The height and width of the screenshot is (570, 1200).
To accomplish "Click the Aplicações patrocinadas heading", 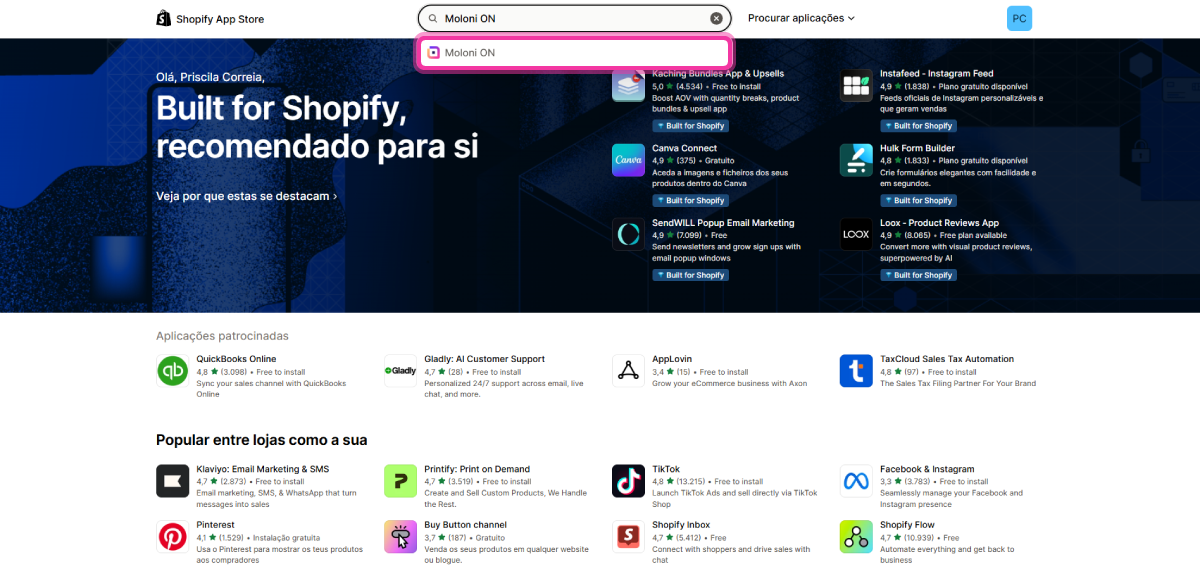I will tap(222, 336).
